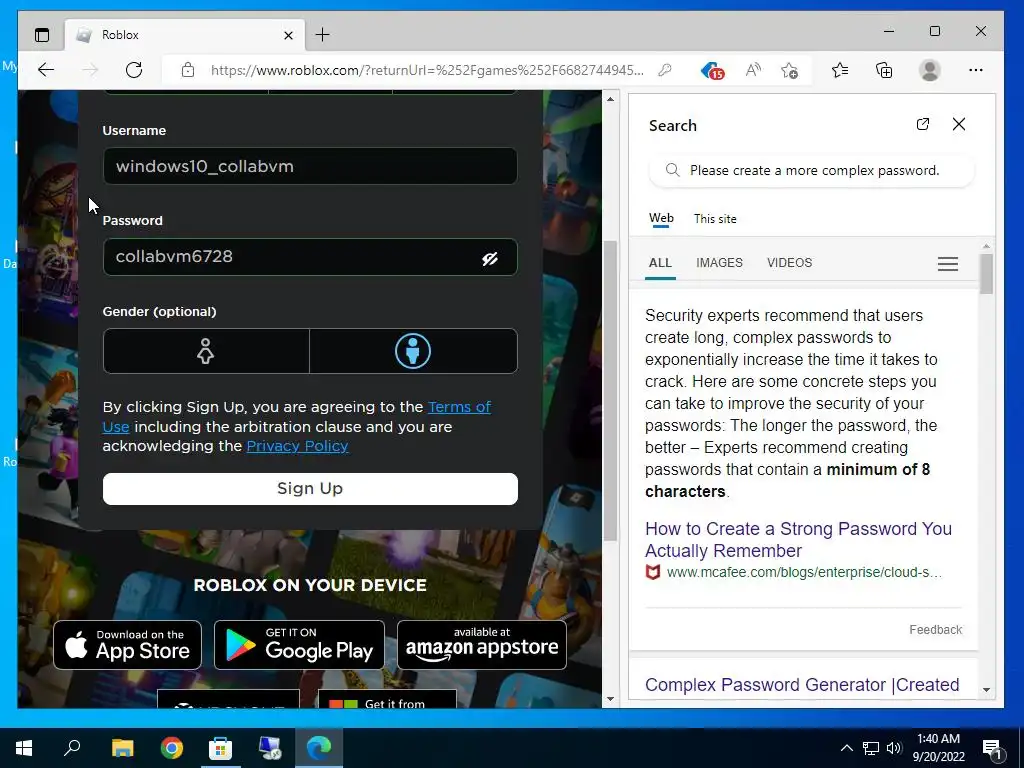1024x768 pixels.
Task: Open a new browser tab
Action: (x=323, y=35)
